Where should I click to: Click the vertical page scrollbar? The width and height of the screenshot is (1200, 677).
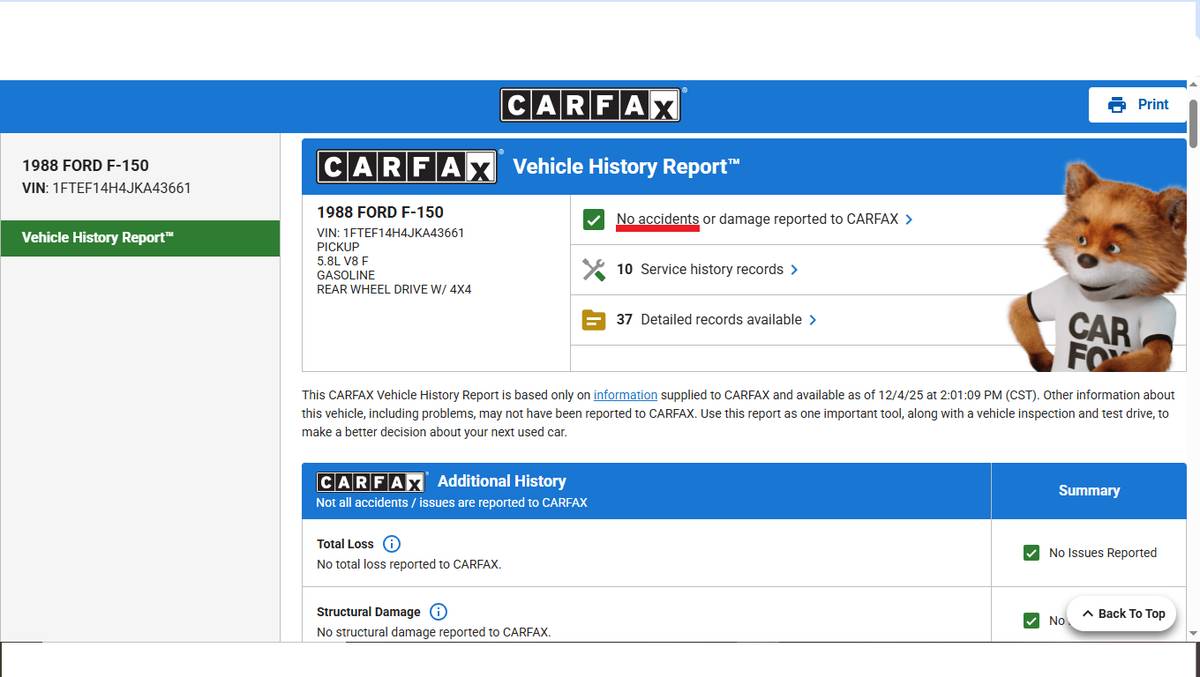click(1192, 360)
